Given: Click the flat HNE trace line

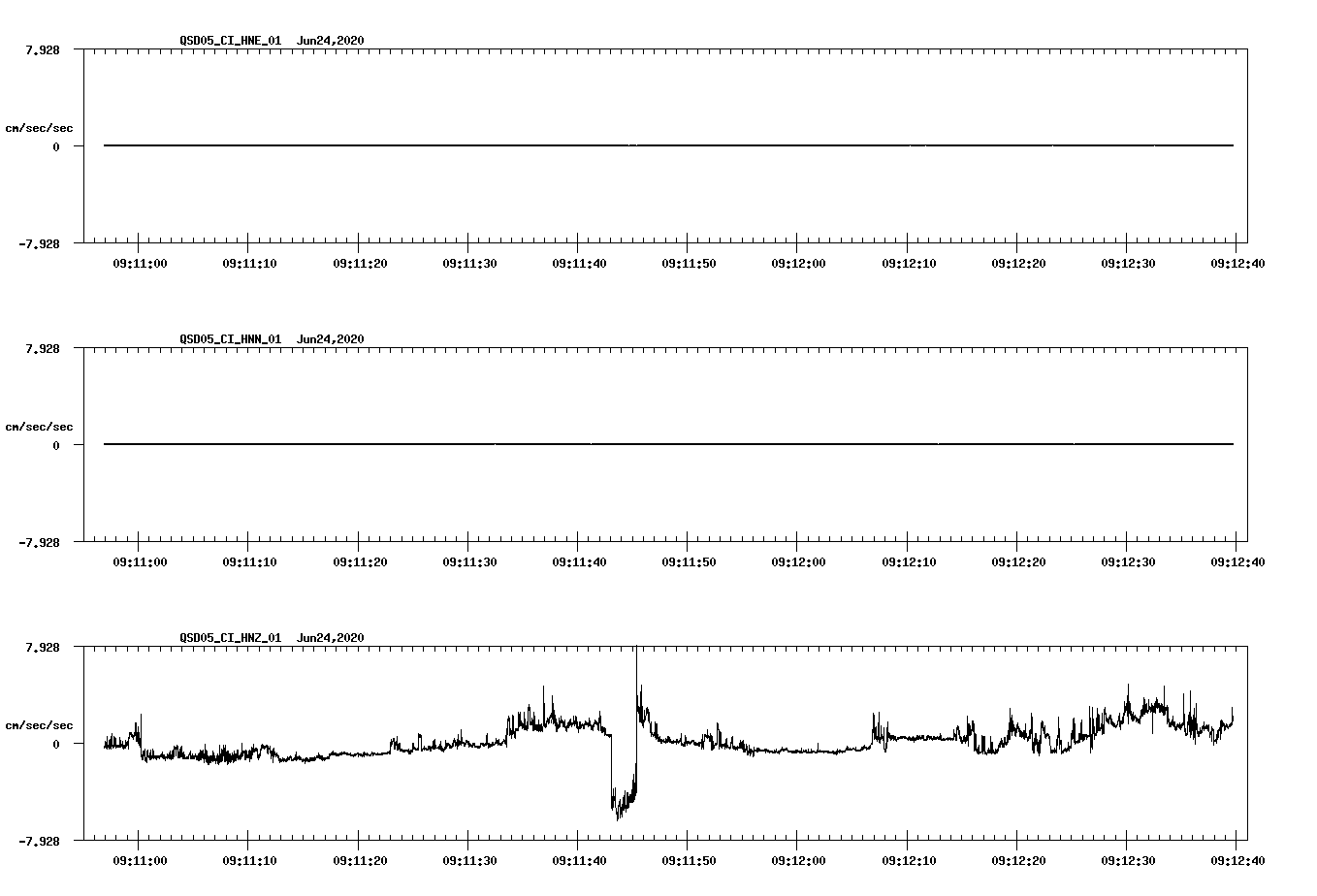Looking at the screenshot, I should pyautogui.click(x=668, y=145).
